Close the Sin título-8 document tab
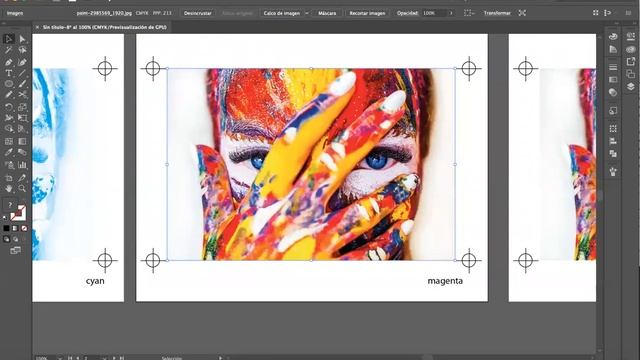640x360 pixels. pos(37,27)
